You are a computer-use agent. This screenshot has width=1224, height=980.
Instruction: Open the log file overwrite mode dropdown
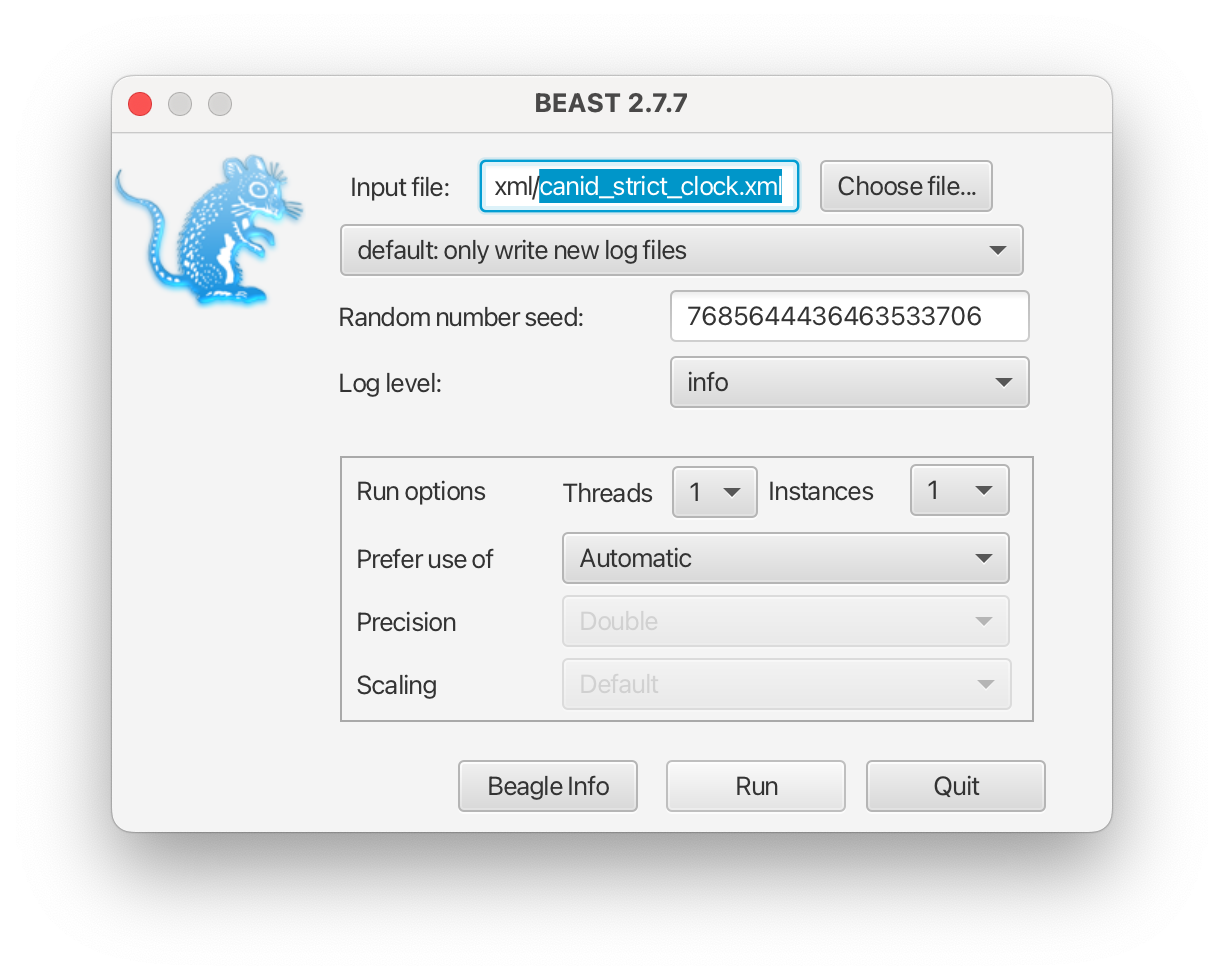coord(681,250)
